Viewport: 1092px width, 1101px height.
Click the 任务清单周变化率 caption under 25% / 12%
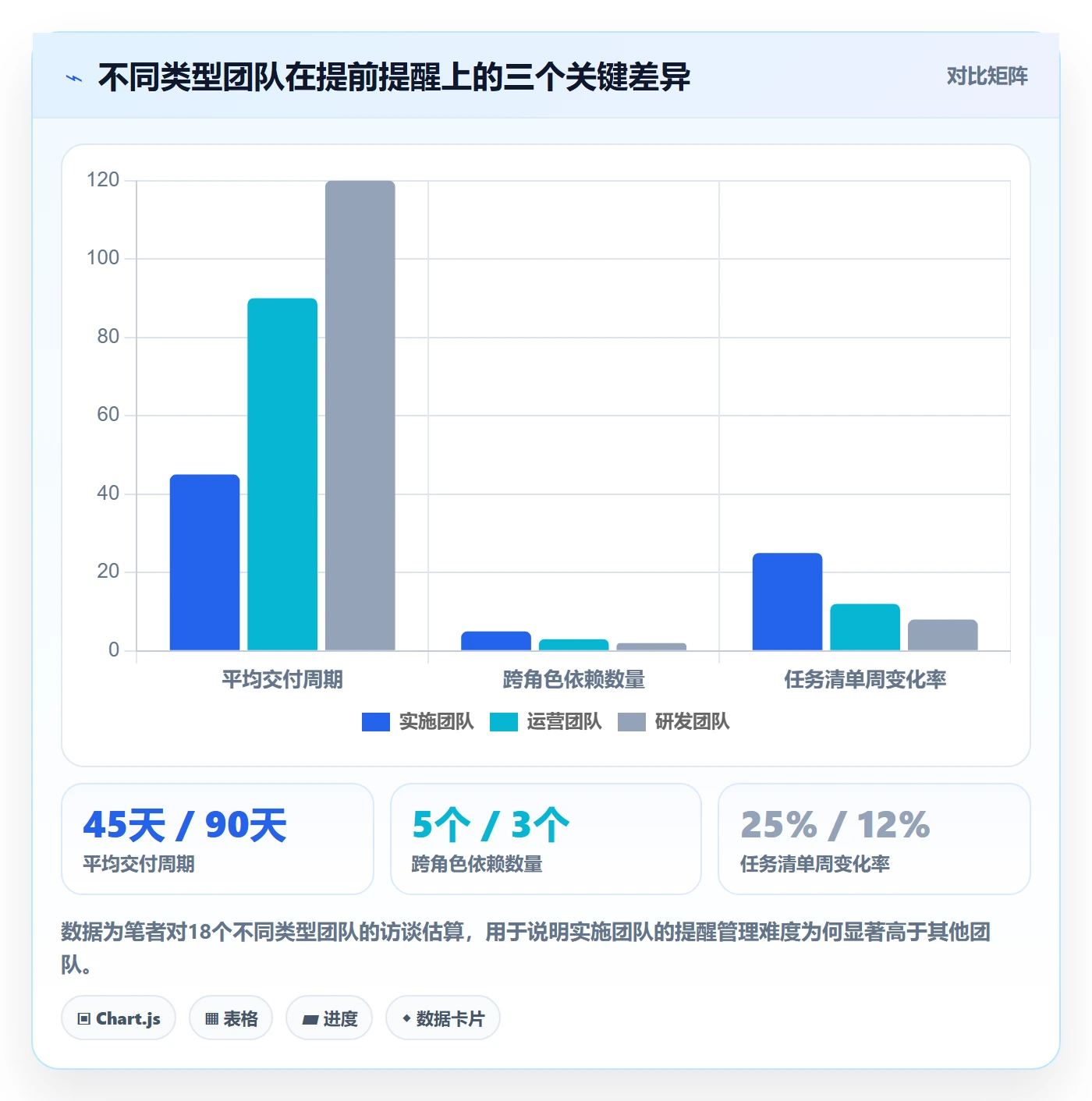tap(815, 864)
